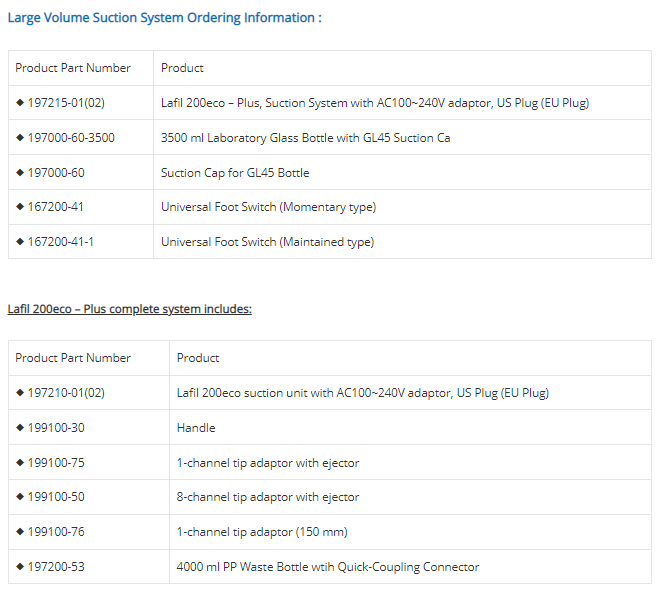The height and width of the screenshot is (598, 671).
Task: Click the underlined Lafil 200eco – Plus complete system heading
Action: coord(130,309)
